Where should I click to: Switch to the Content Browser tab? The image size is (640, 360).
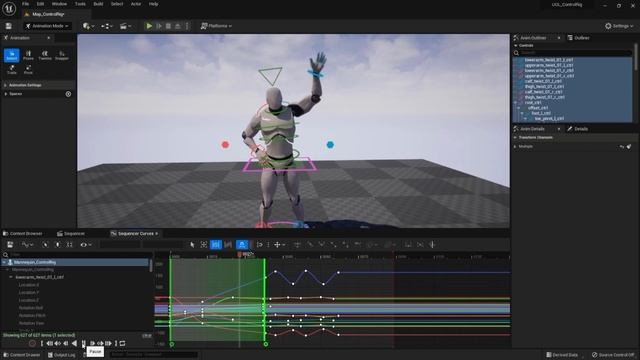tap(23, 233)
